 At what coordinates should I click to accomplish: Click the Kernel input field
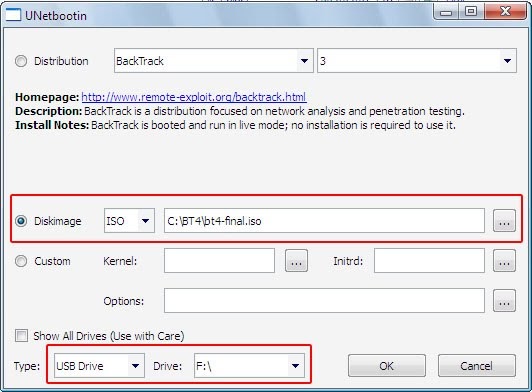(220, 261)
